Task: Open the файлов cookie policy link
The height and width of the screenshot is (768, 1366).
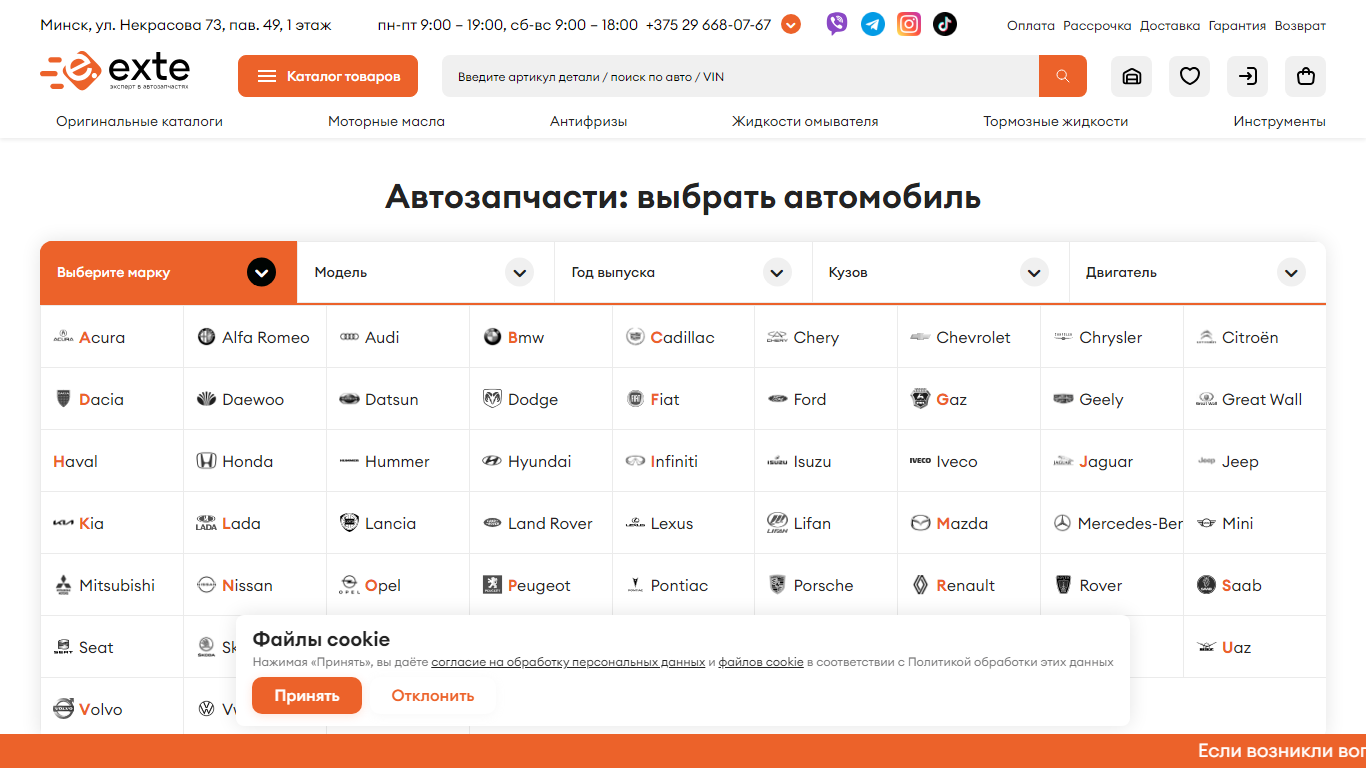Action: (x=761, y=662)
